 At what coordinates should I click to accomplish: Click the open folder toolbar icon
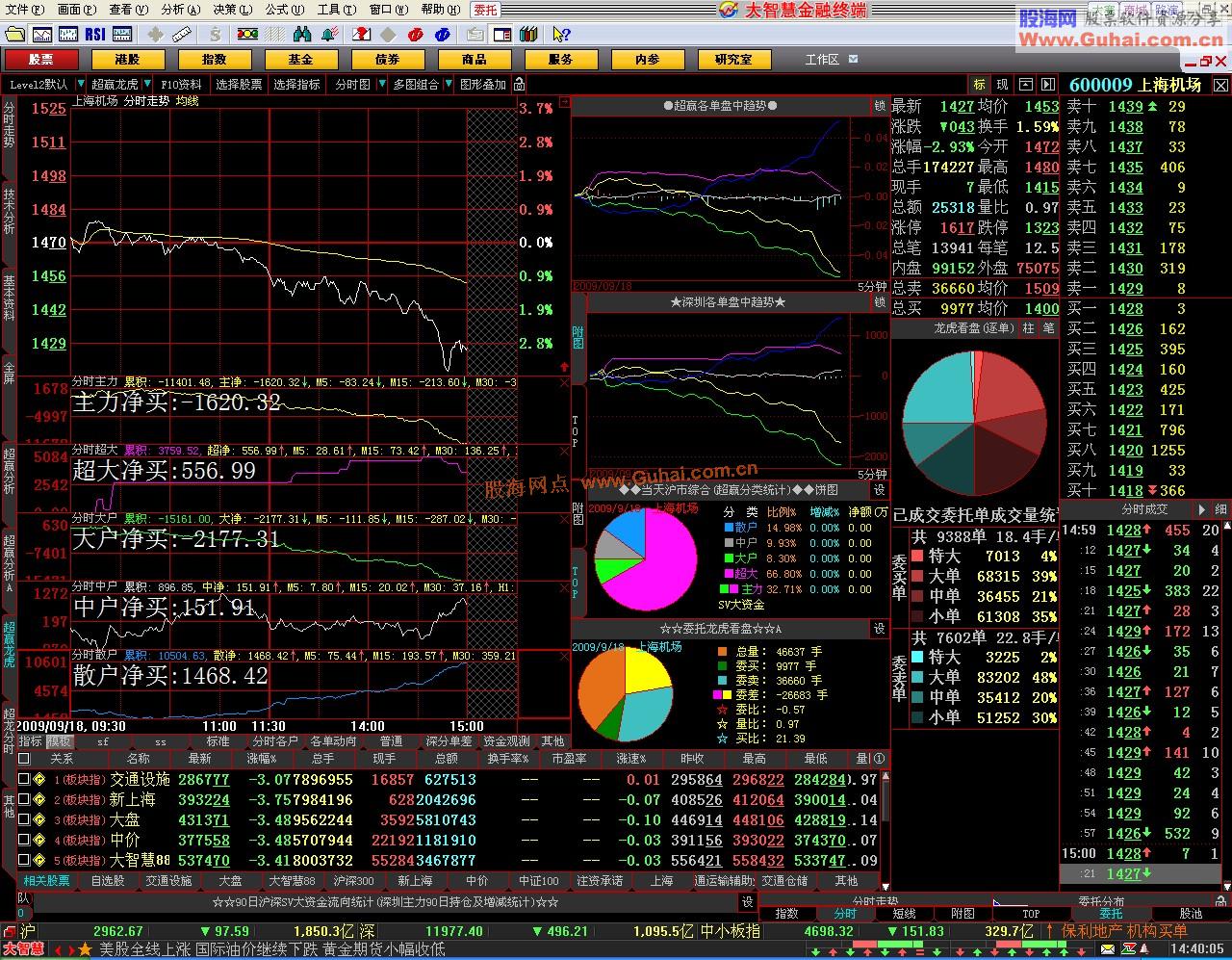coord(14,35)
